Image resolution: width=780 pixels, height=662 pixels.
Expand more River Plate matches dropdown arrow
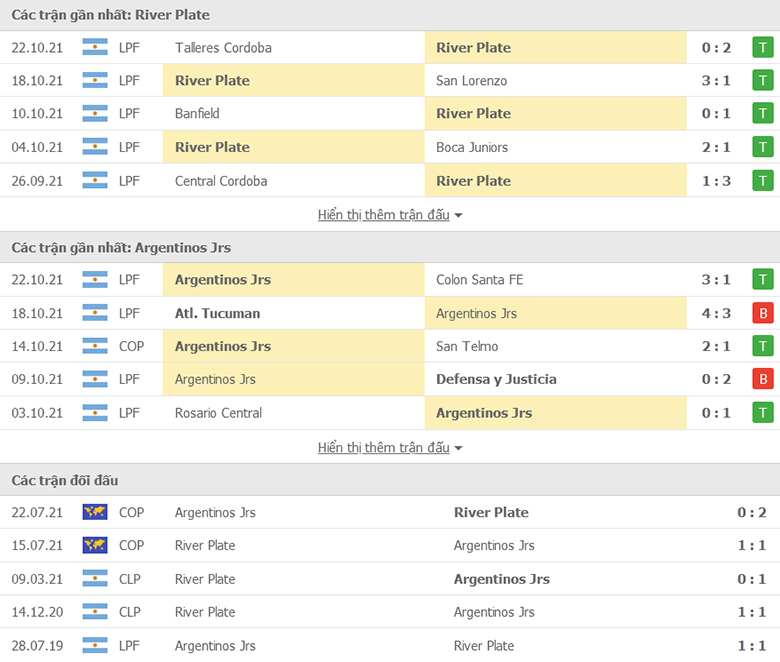pyautogui.click(x=459, y=215)
